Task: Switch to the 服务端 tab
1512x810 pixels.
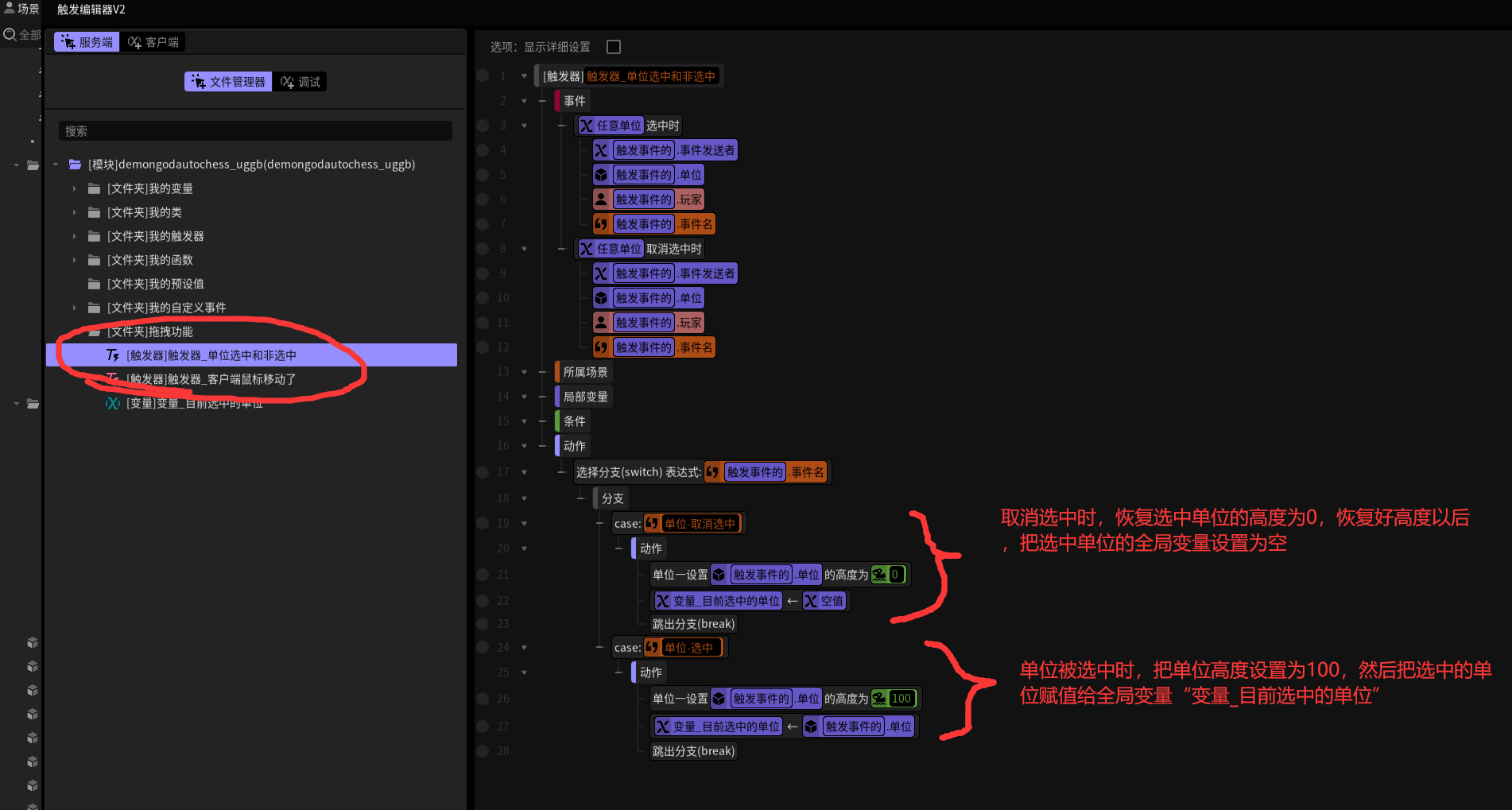Action: point(87,42)
